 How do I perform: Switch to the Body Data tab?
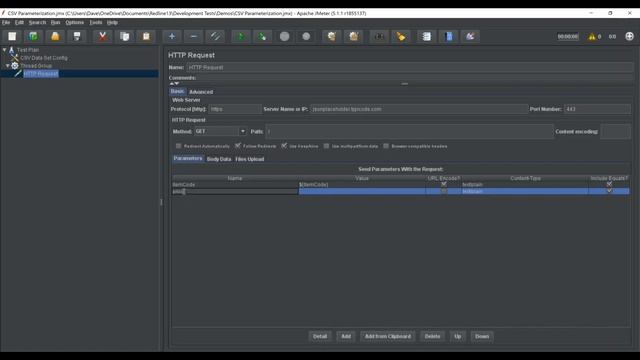[219, 159]
